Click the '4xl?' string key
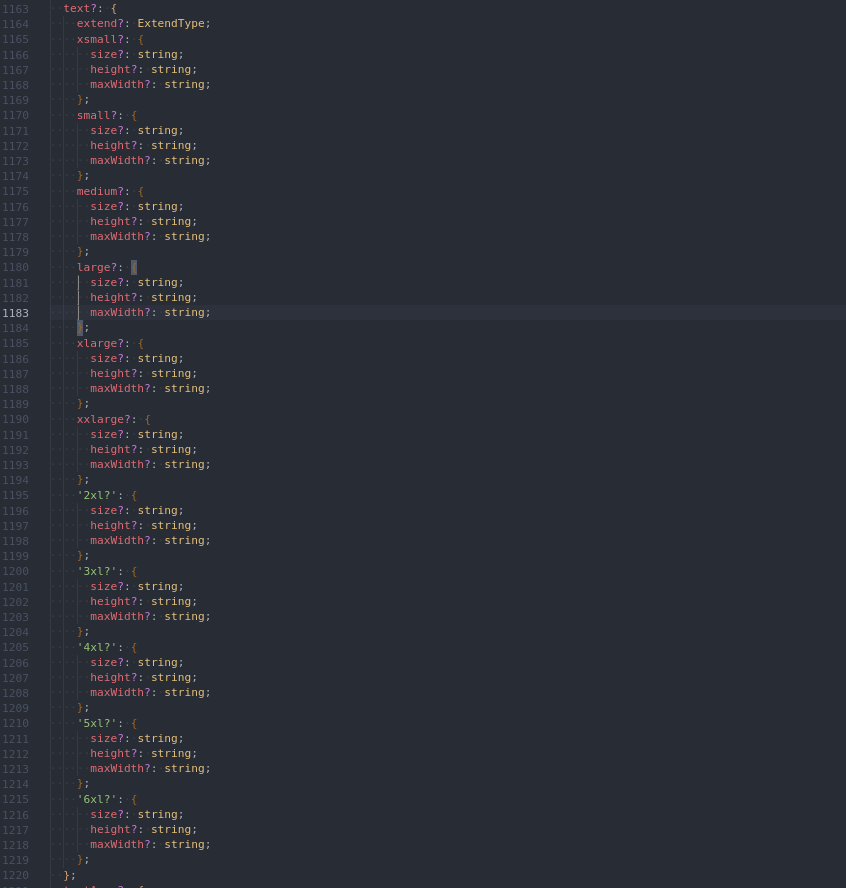Viewport: 846px width, 888px height. pyautogui.click(x=97, y=647)
